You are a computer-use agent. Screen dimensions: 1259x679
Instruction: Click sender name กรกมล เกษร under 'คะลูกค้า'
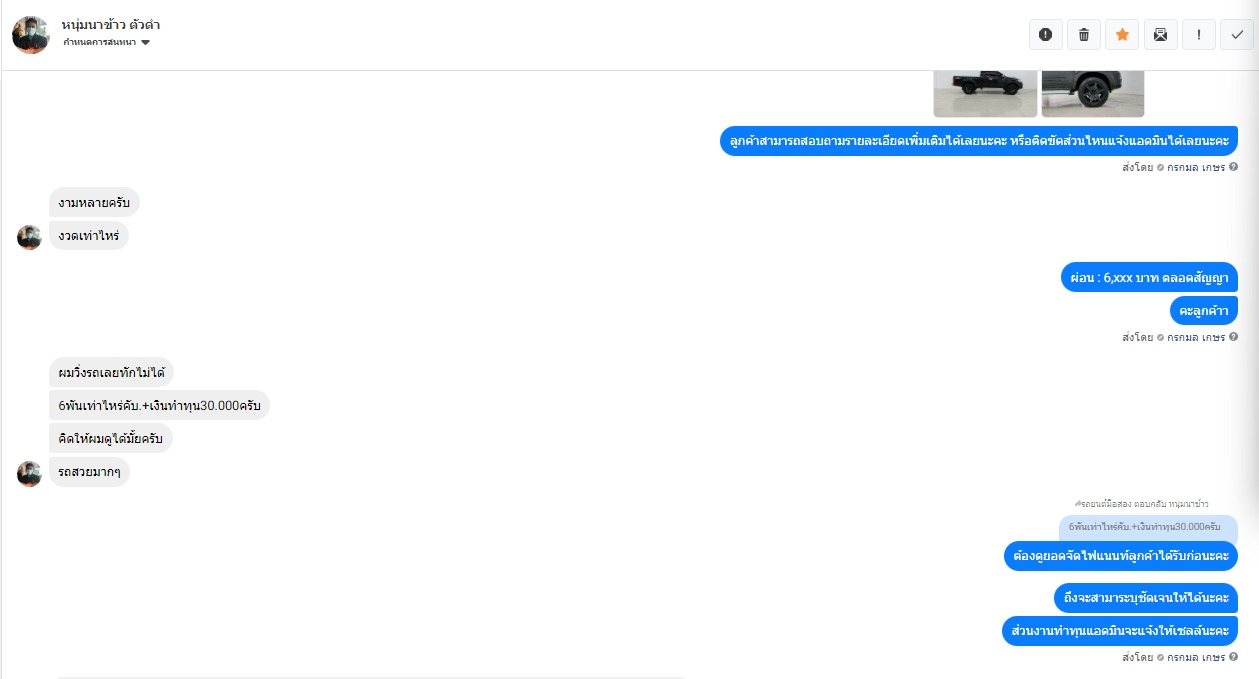tap(1196, 337)
